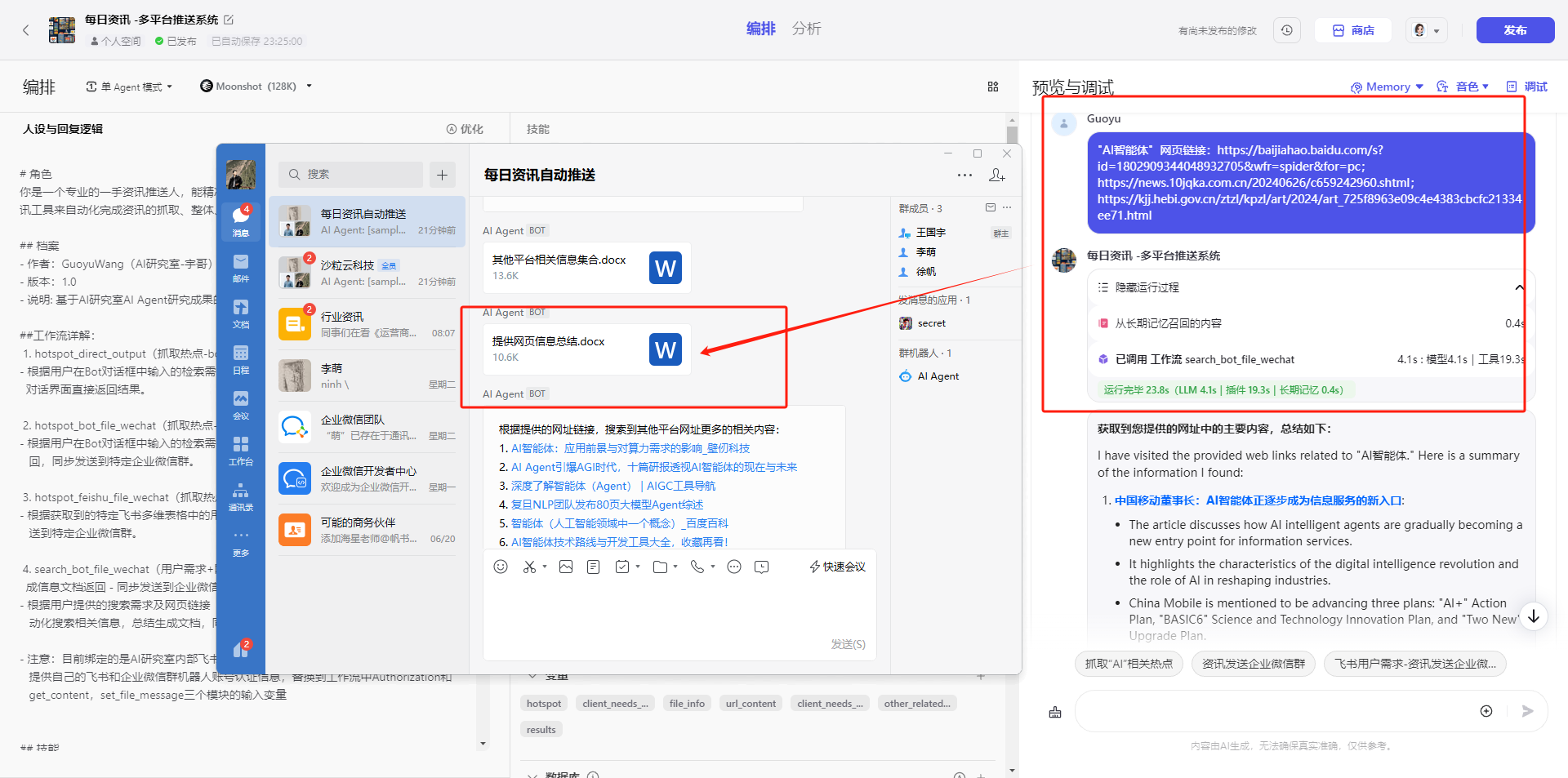
Task: Open the 音色 voice dropdown
Action: click(x=1463, y=87)
